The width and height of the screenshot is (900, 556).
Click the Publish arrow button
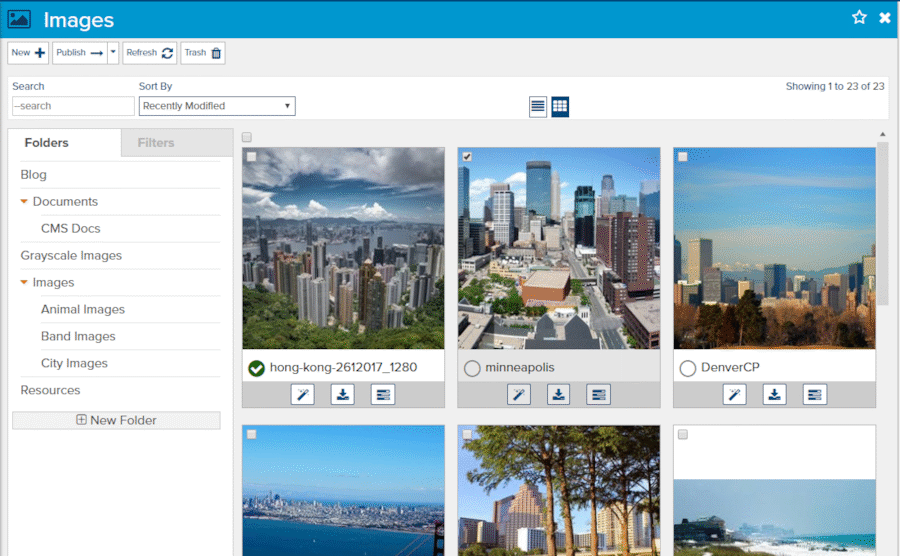tap(80, 53)
